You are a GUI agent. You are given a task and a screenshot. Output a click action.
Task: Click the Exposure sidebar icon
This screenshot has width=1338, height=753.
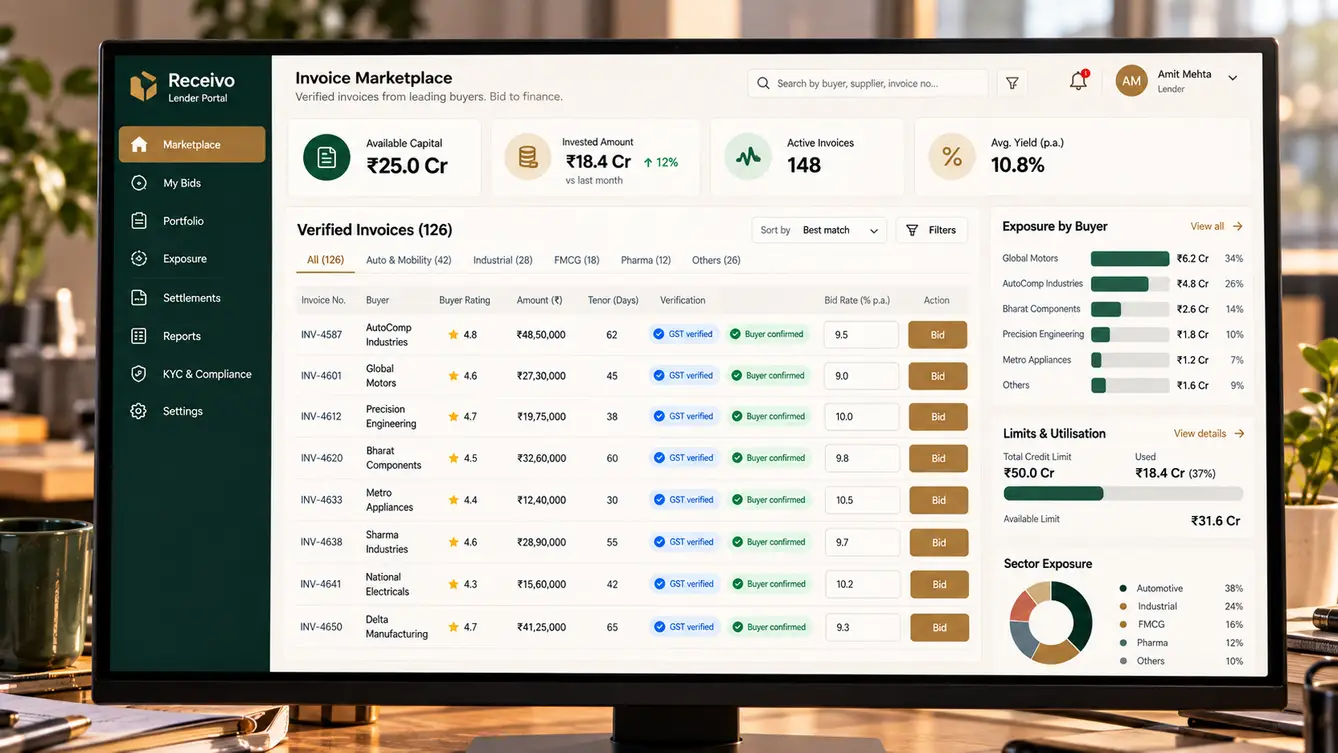point(140,259)
